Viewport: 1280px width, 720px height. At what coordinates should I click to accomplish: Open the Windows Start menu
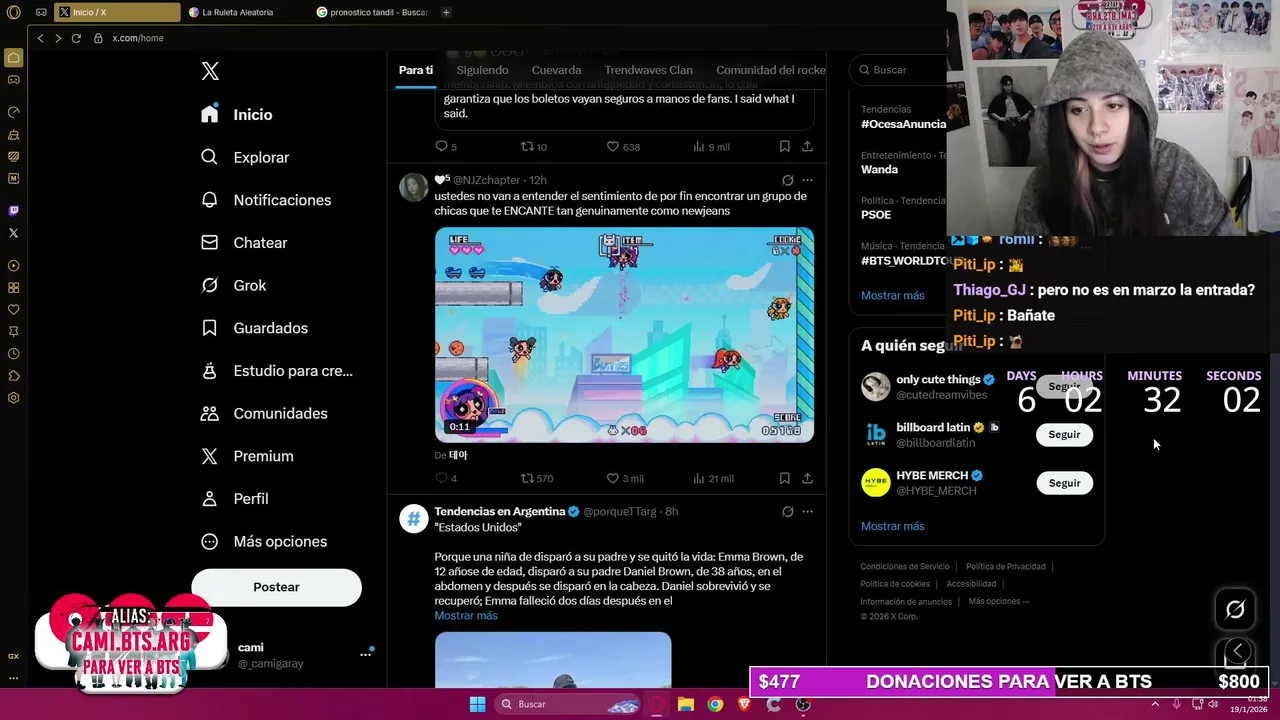tap(477, 704)
